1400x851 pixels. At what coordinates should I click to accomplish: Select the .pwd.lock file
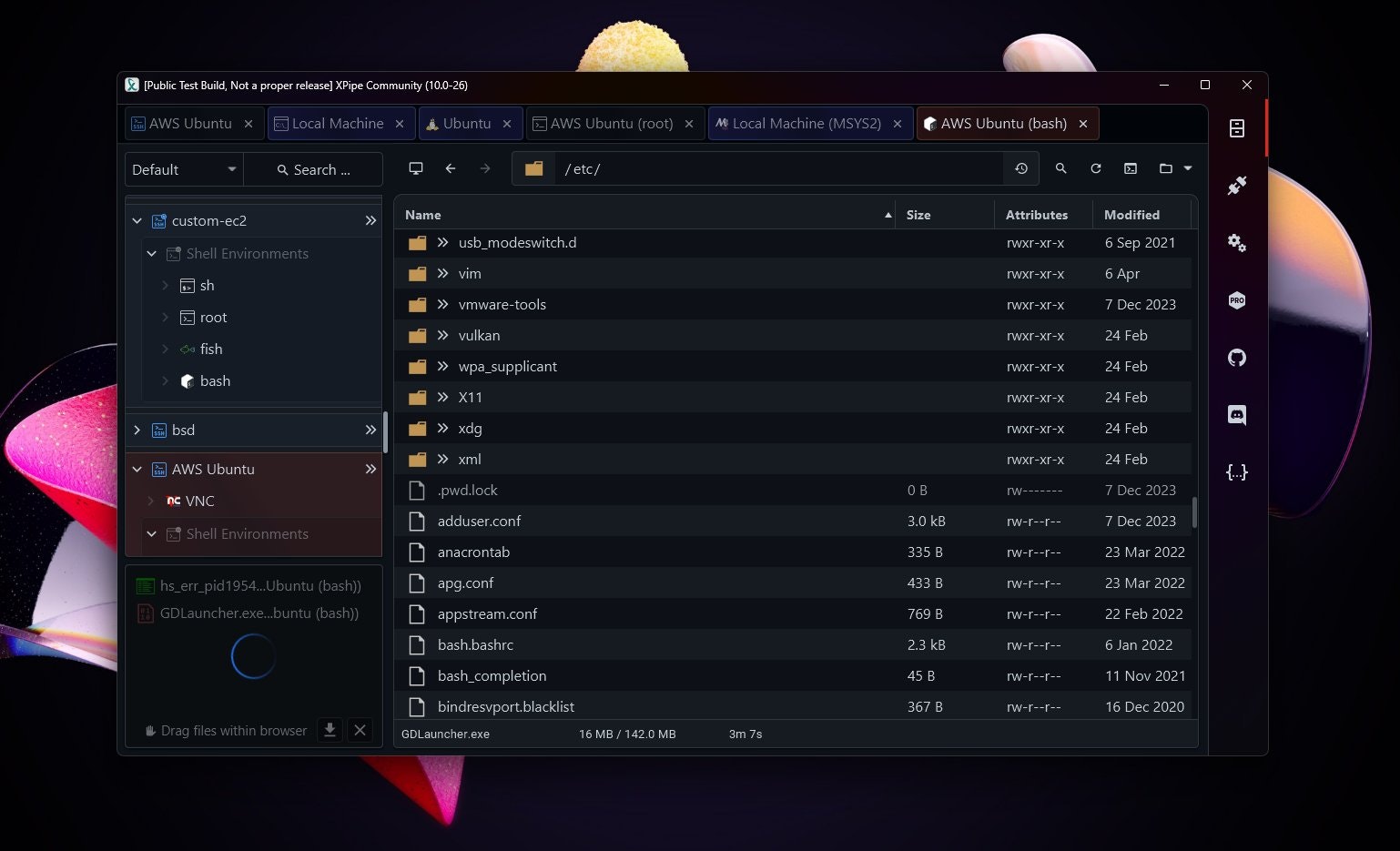pos(793,490)
